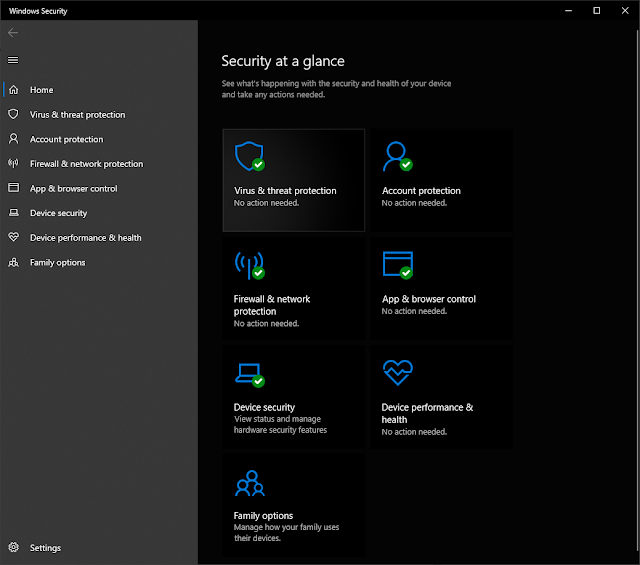Click the Firewall & network protection tile title
The width and height of the screenshot is (640, 565).
pos(272,305)
